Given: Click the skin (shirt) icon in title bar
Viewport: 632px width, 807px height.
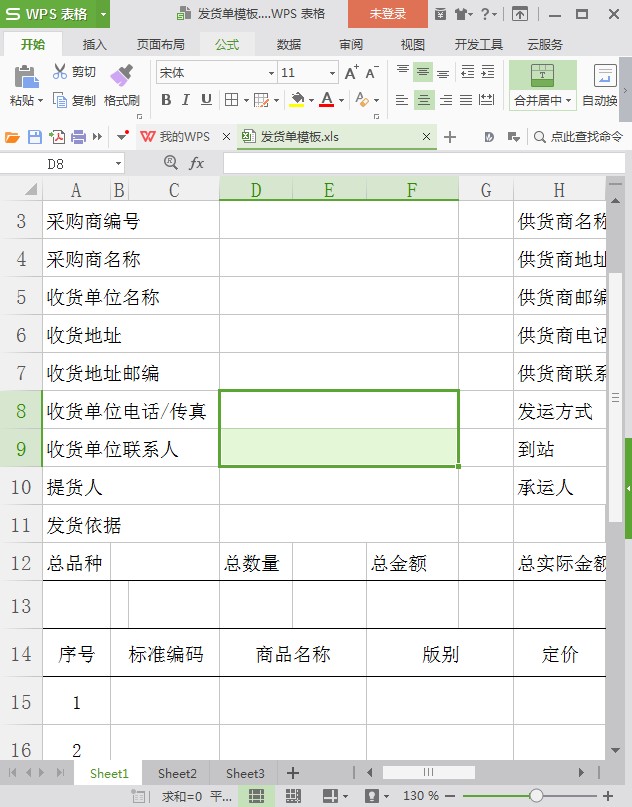Looking at the screenshot, I should [462, 14].
